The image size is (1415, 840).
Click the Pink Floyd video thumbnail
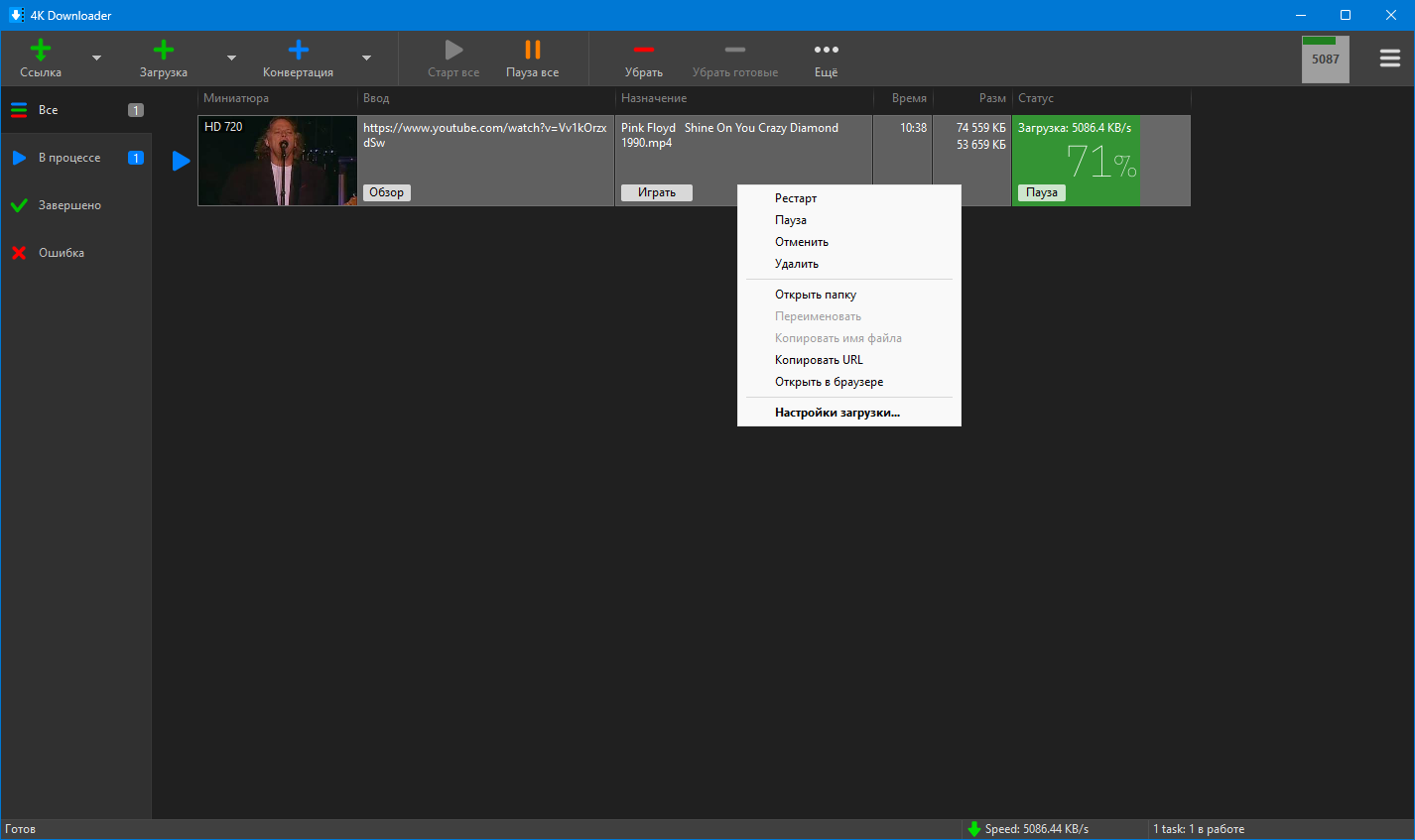[x=278, y=161]
